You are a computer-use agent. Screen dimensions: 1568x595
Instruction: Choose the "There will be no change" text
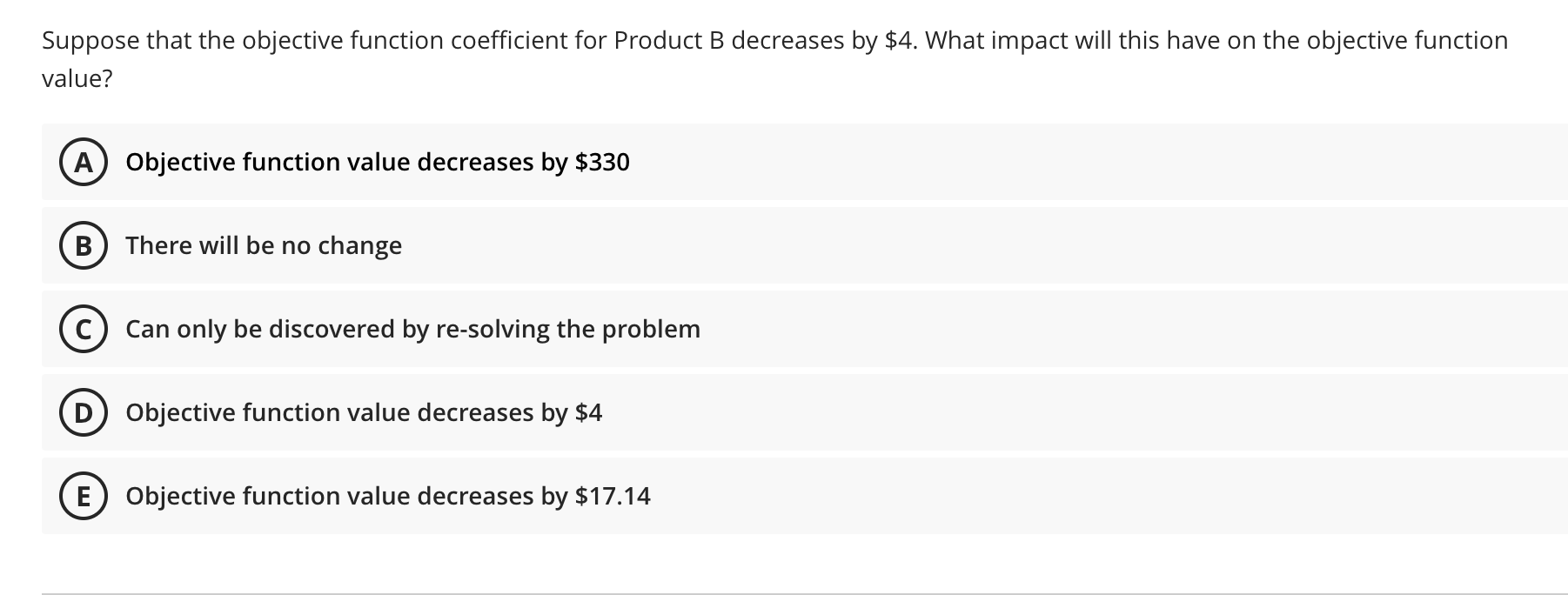(264, 245)
